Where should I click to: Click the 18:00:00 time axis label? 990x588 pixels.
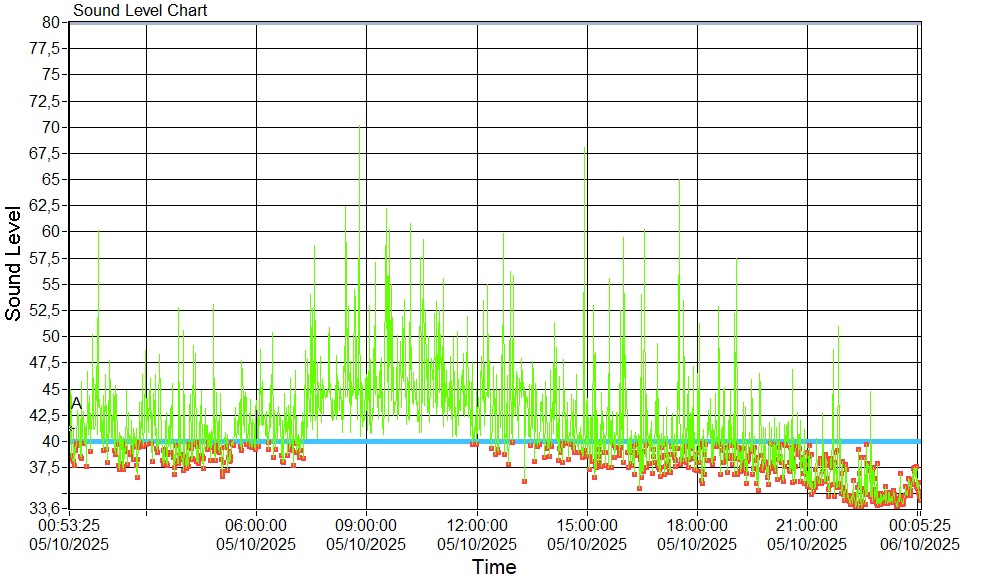tap(697, 525)
